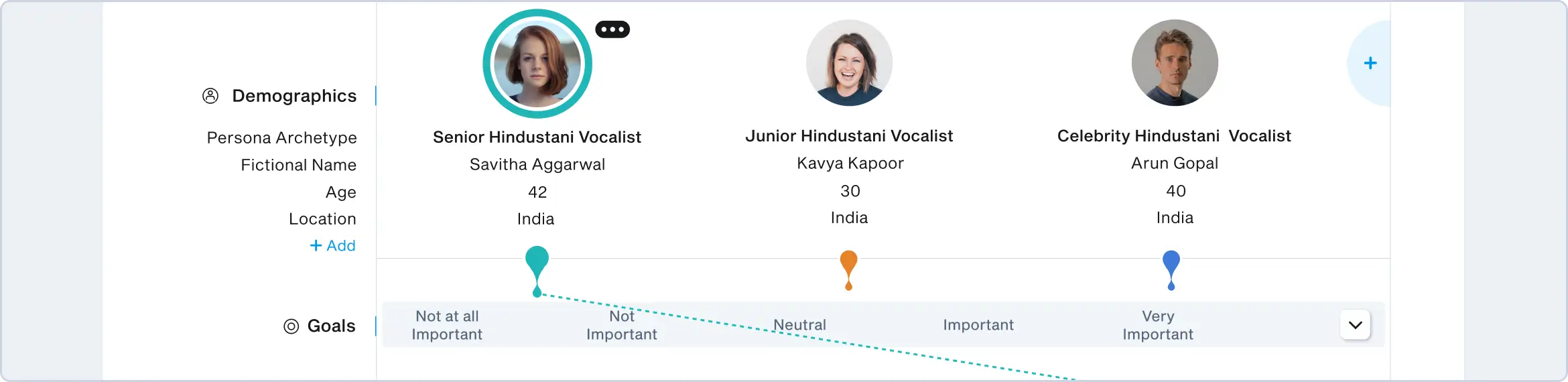Click the plus icon to add a persona
The height and width of the screenshot is (382, 1568).
point(1370,63)
